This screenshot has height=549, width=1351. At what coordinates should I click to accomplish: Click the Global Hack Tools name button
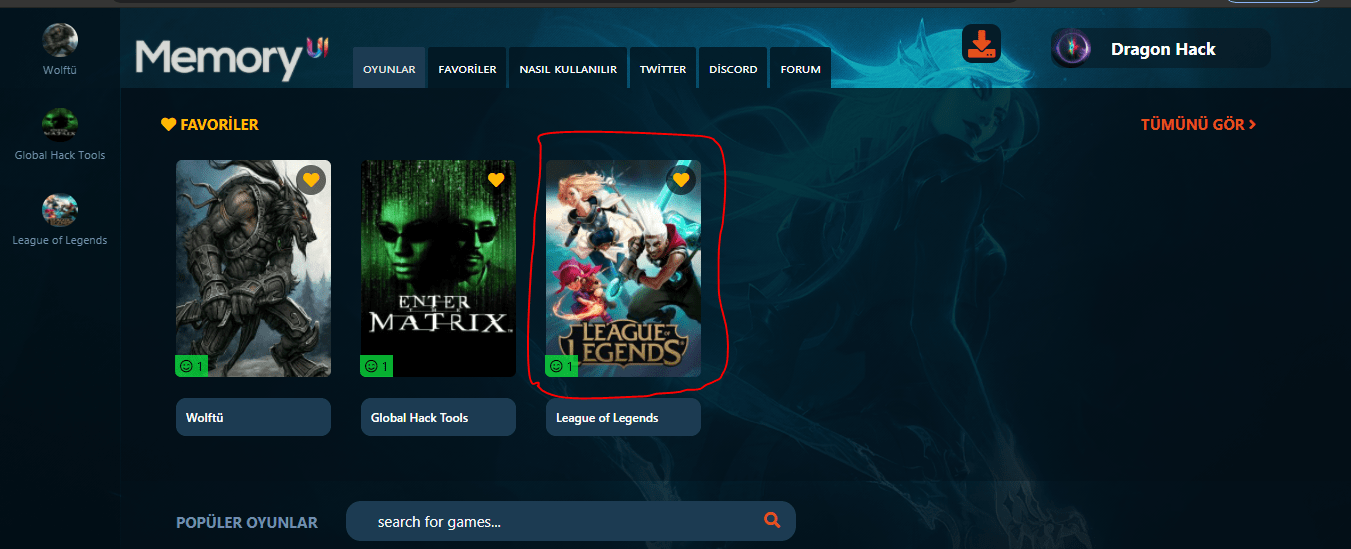[438, 417]
